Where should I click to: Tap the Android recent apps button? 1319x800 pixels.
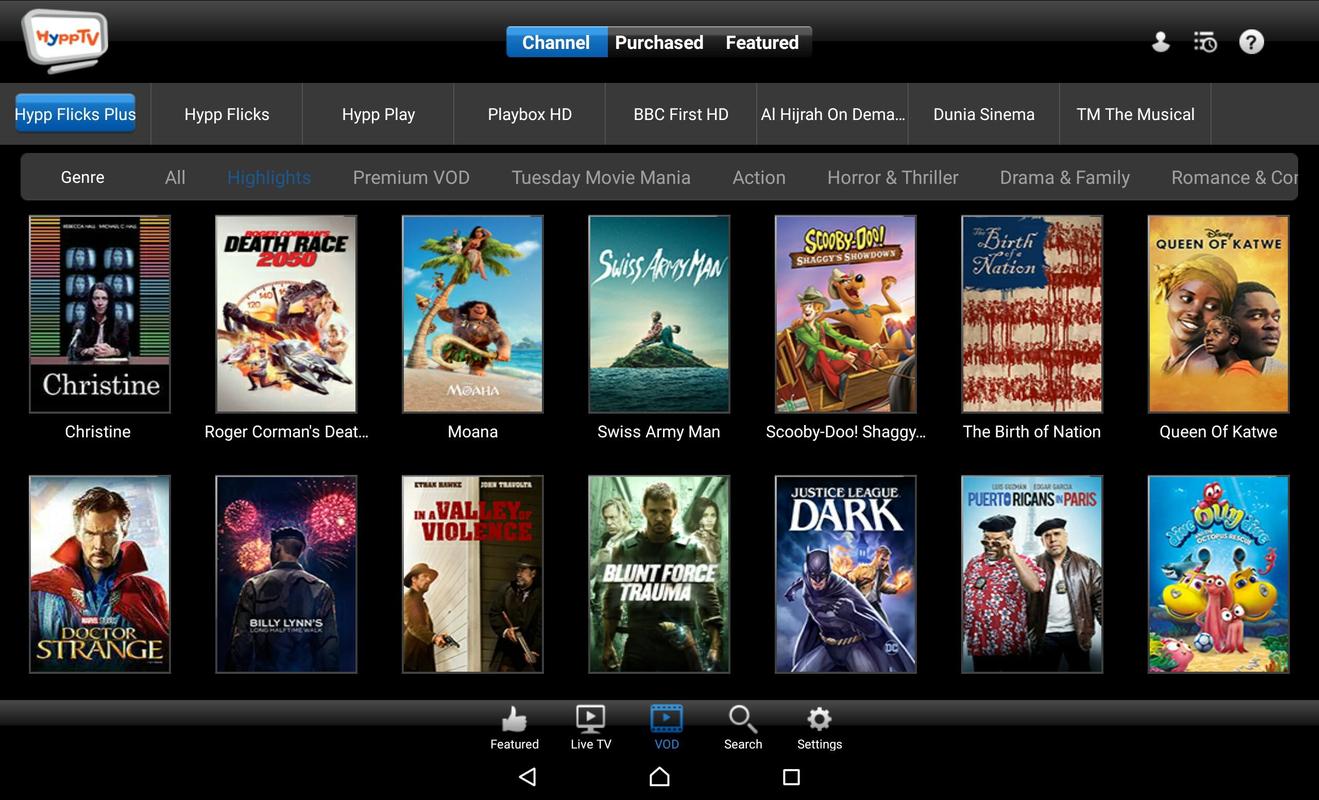[791, 777]
